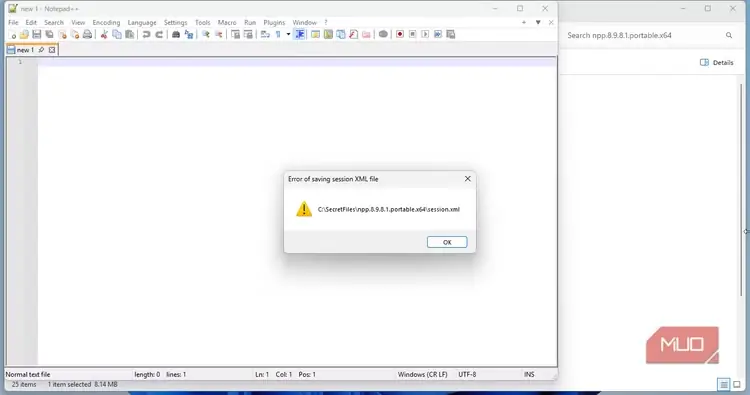Viewport: 750px width, 395px height.
Task: Click Run Macro Multiple Times icon
Action: [438, 34]
